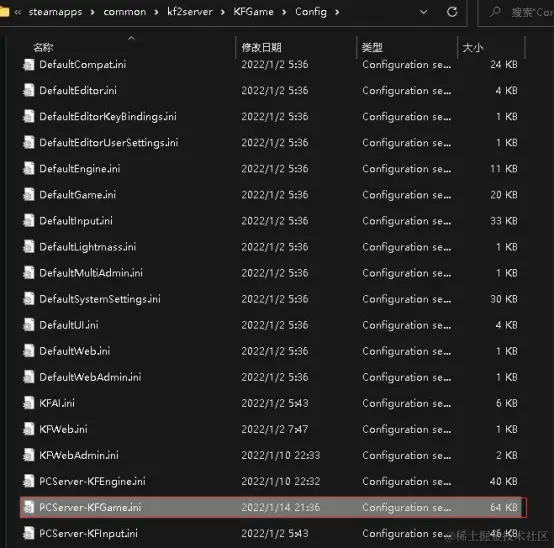The image size is (554, 548).
Task: Open the address bar history dropdown arrow
Action: point(423,12)
